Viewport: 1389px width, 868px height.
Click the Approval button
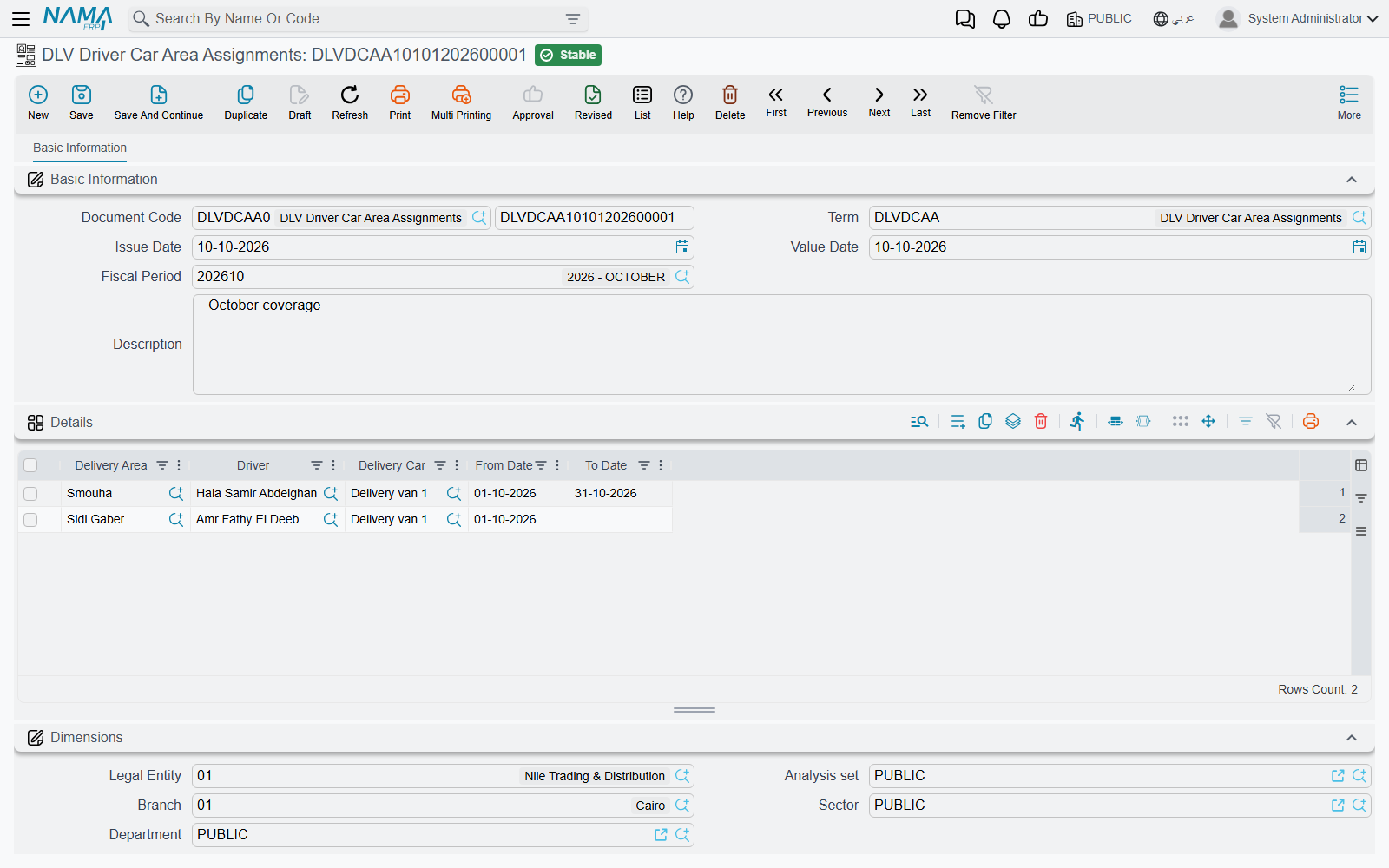(533, 102)
